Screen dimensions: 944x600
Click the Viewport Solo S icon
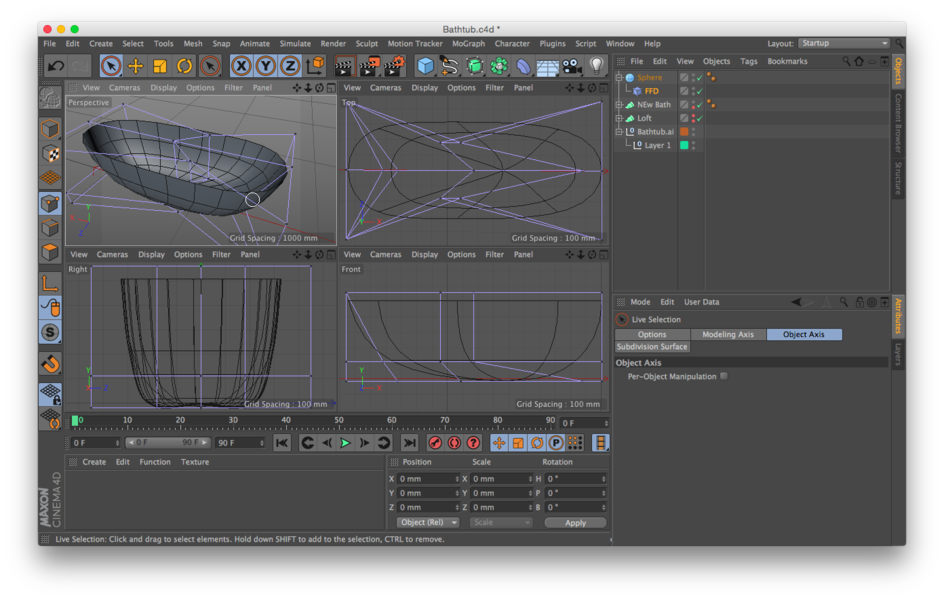click(51, 332)
